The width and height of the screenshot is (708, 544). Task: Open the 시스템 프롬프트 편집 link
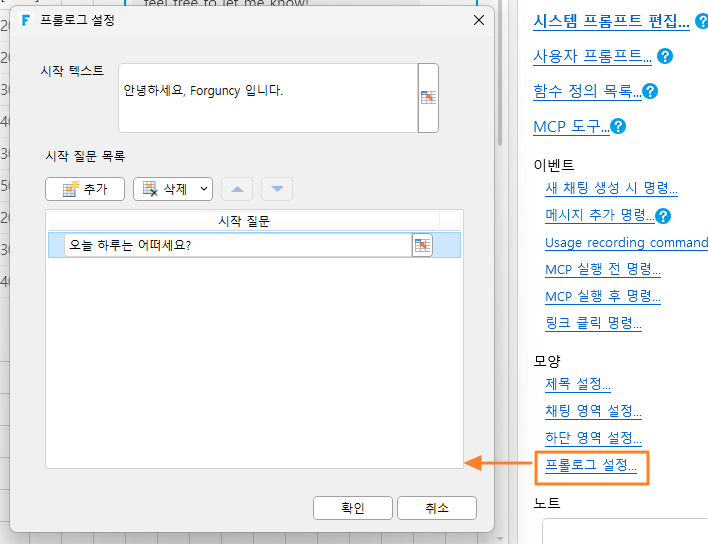pyautogui.click(x=611, y=21)
